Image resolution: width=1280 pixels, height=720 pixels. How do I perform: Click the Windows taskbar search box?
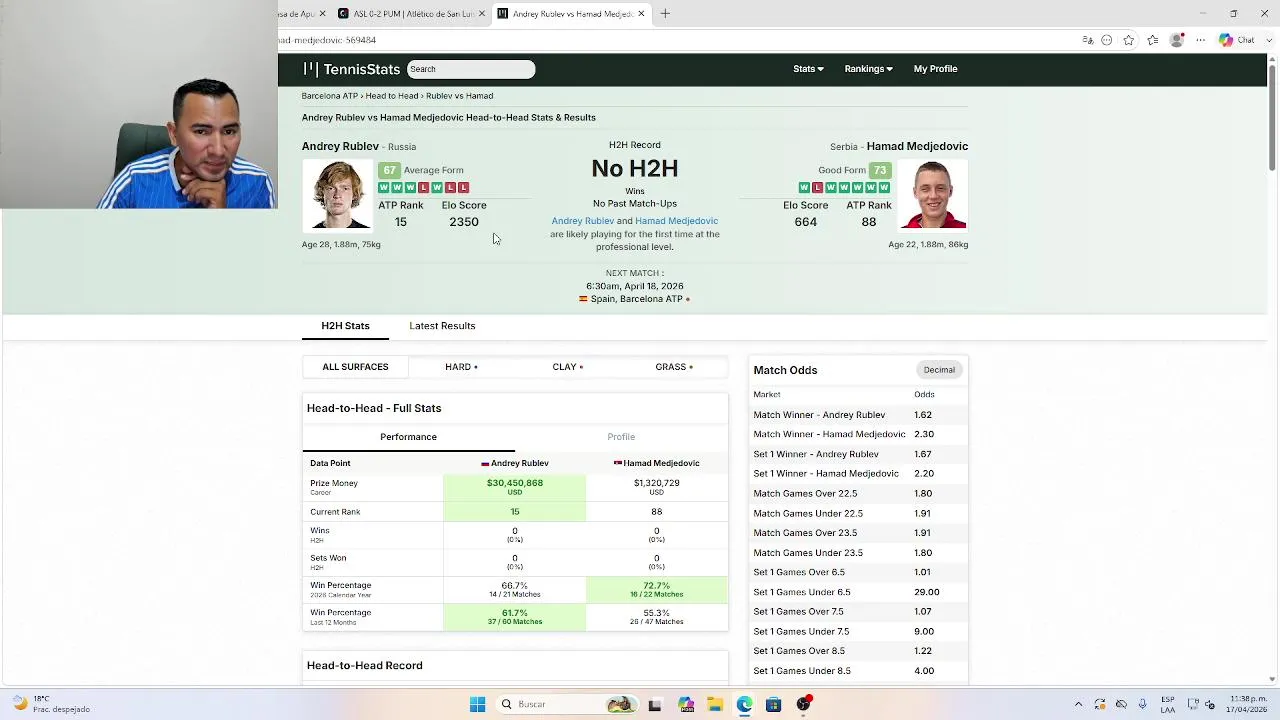click(566, 704)
